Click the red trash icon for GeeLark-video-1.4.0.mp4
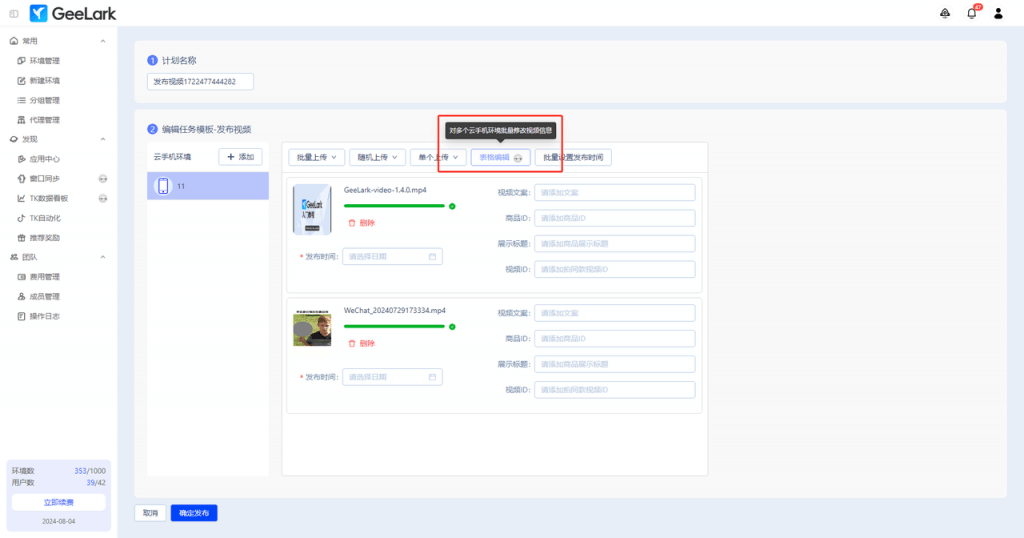The height and width of the screenshot is (538, 1024). click(351, 223)
